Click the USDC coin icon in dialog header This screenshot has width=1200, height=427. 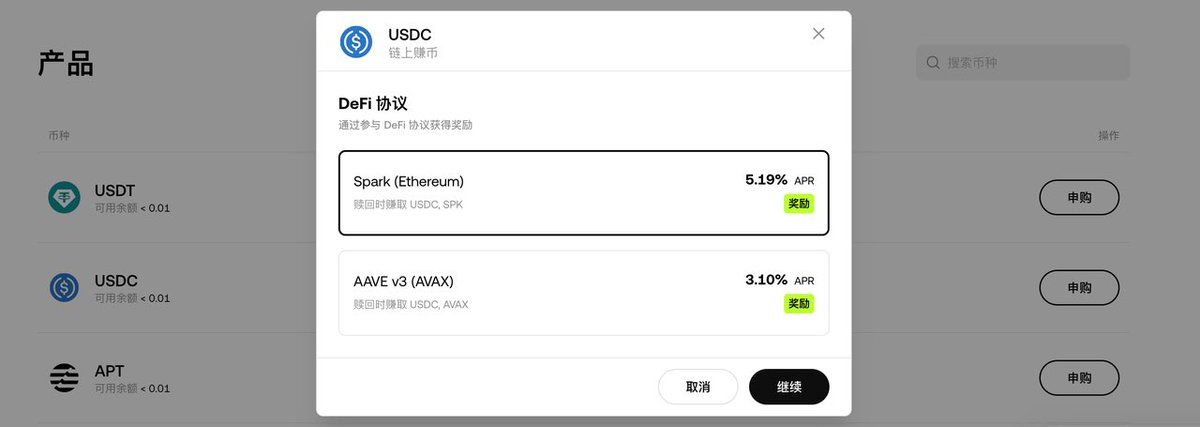click(x=356, y=42)
